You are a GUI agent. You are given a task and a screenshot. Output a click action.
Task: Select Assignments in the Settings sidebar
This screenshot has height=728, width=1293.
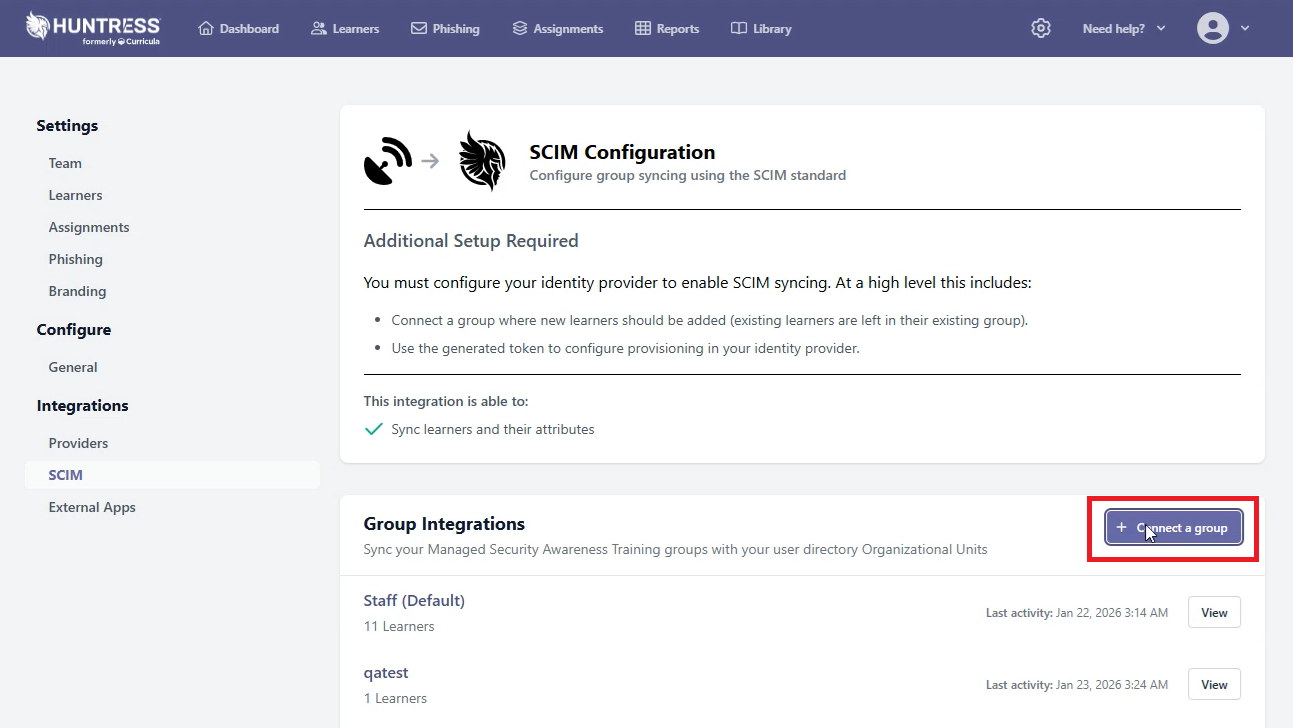pyautogui.click(x=89, y=227)
